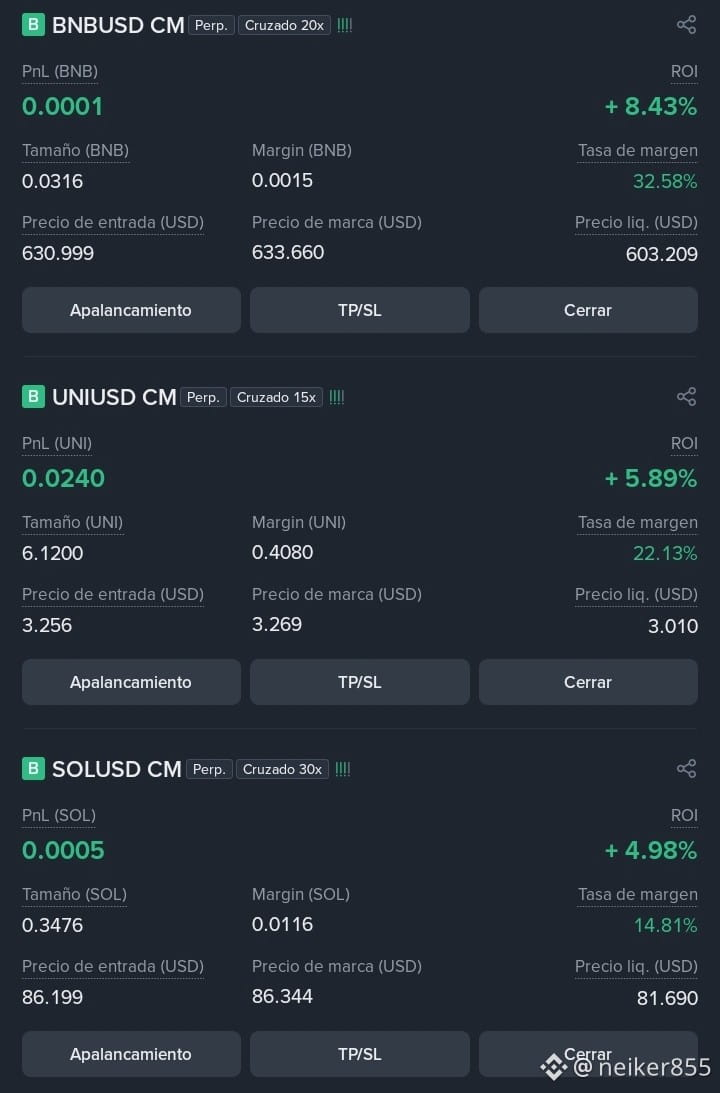Viewport: 720px width, 1093px height.
Task: Tap green B badge beside UNIUSD CM
Action: (33, 396)
